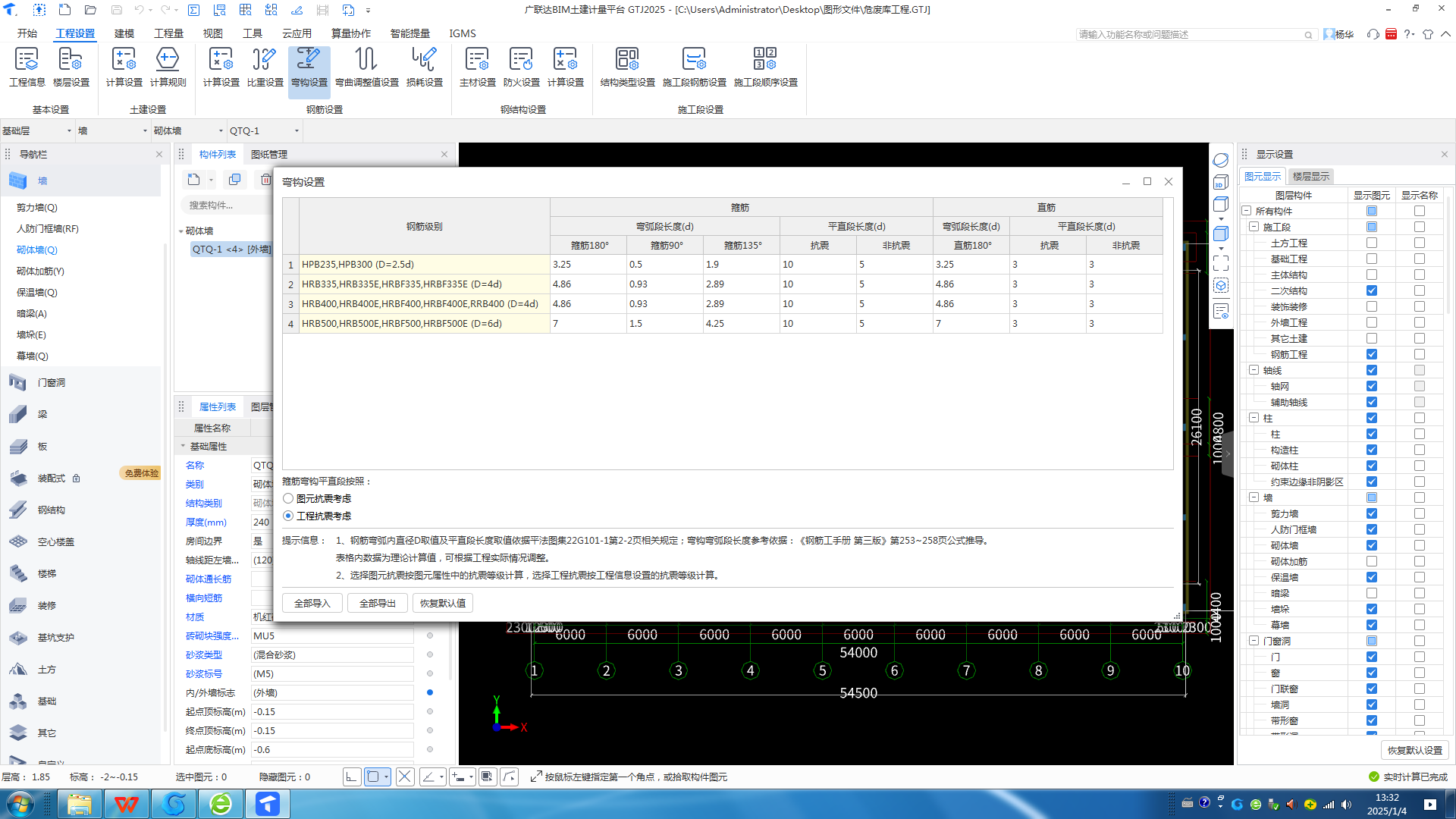Open 比重设置 rebar weight settings
This screenshot has width=1456, height=819.
point(265,67)
